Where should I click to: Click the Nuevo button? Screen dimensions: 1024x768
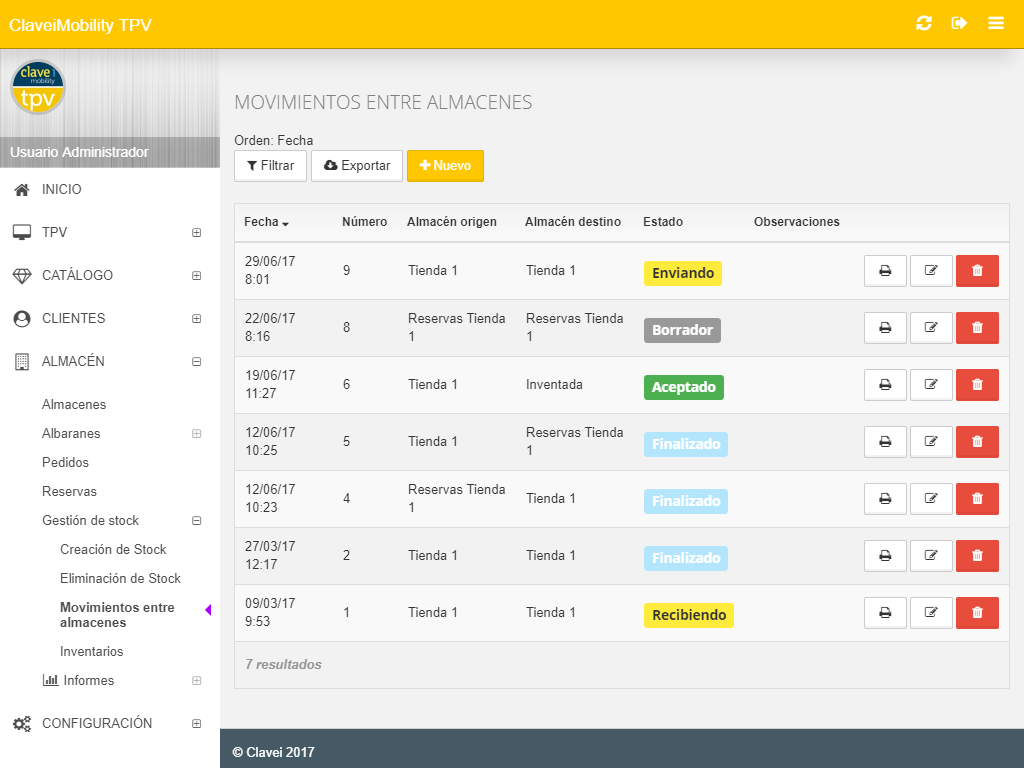tap(445, 166)
